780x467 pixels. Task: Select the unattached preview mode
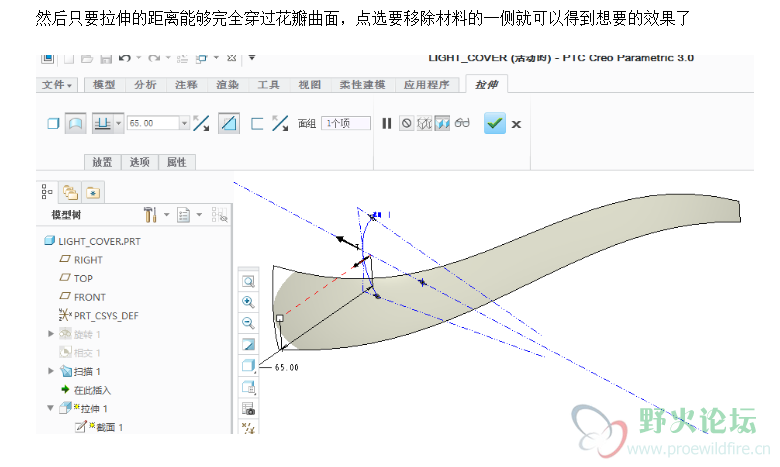coord(424,123)
